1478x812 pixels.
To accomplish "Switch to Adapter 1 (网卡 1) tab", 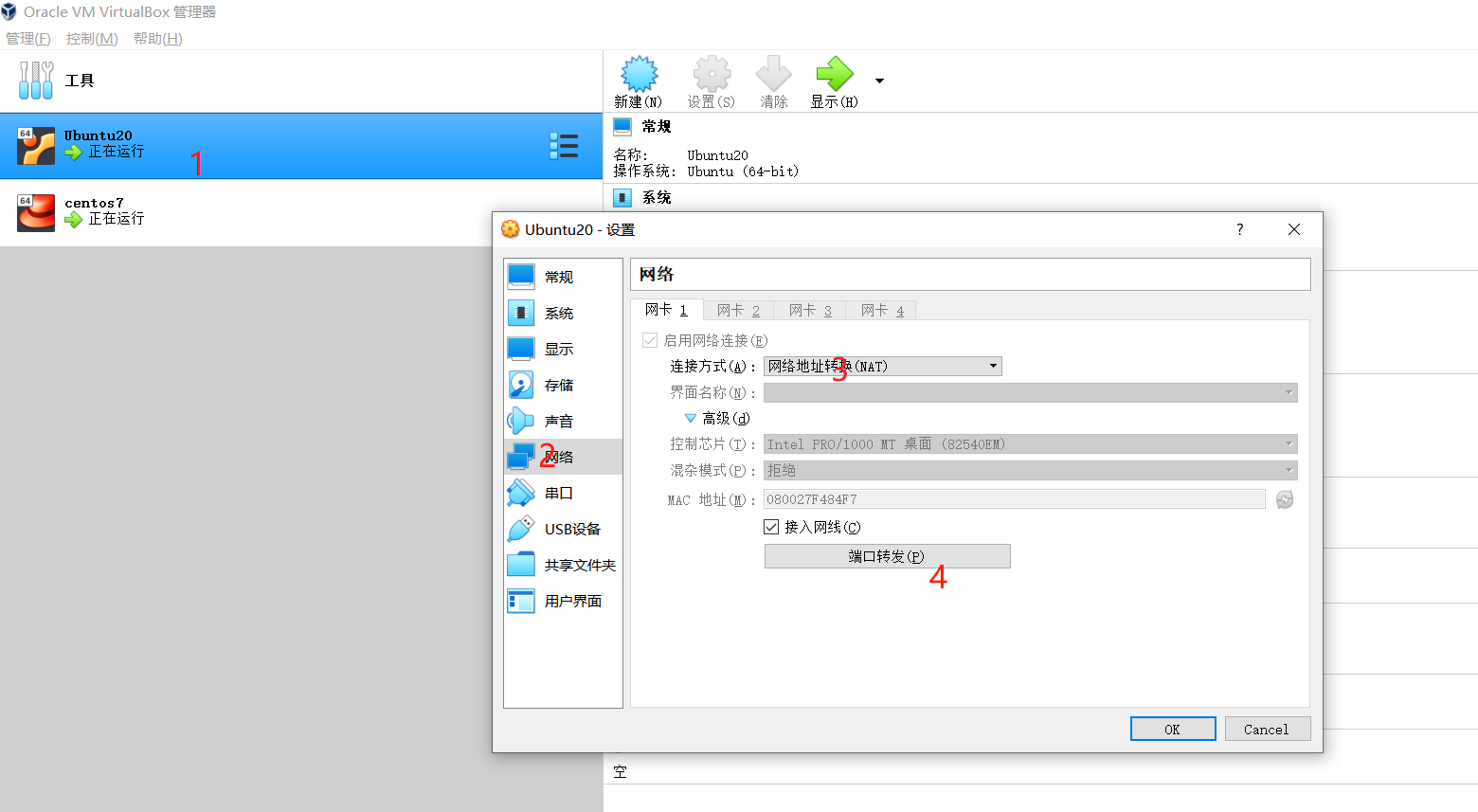I will pos(666,310).
